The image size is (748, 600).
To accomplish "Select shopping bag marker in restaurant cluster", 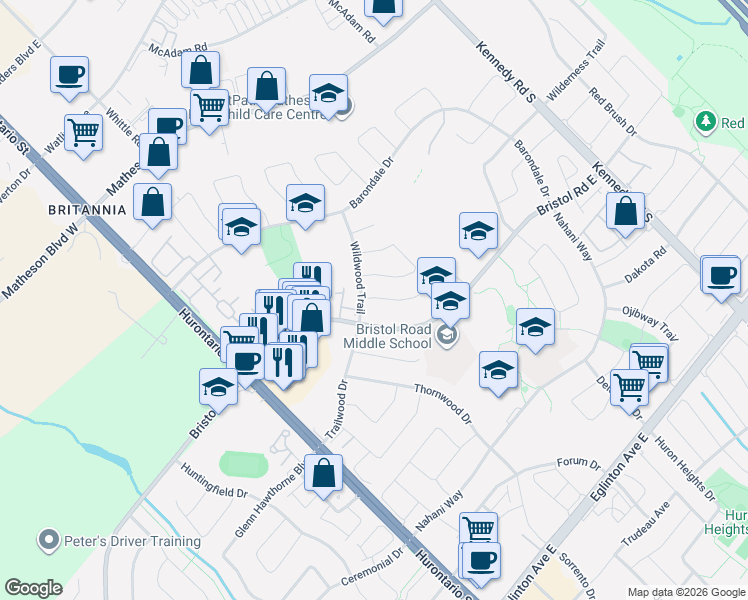I will (x=311, y=320).
